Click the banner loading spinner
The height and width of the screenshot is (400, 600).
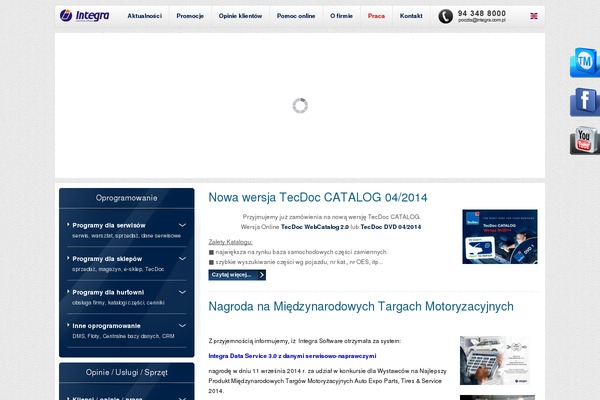tap(300, 106)
